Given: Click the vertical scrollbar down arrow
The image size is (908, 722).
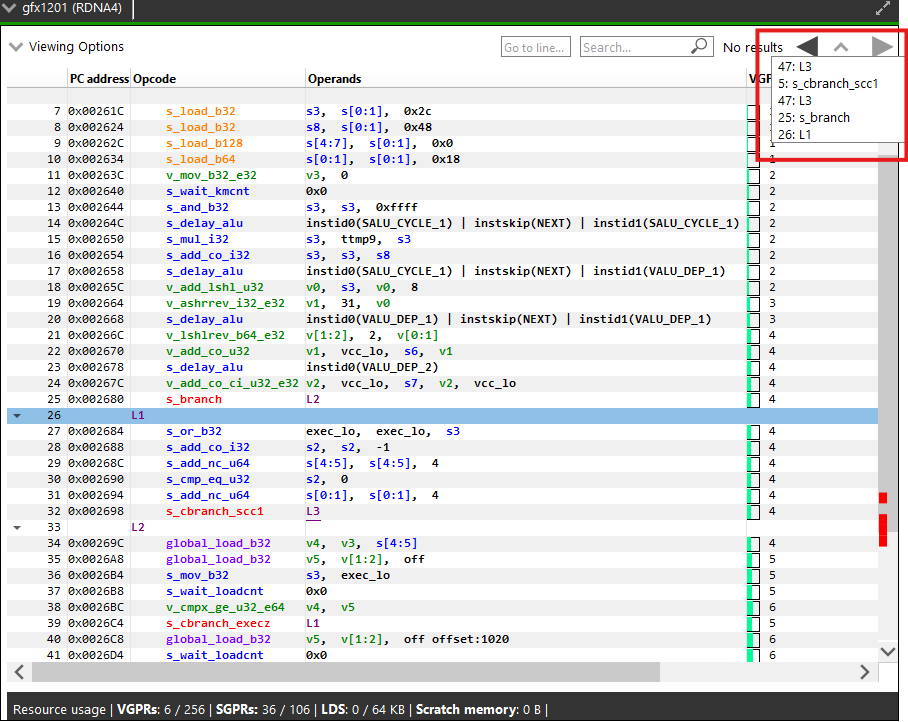Looking at the screenshot, I should 887,651.
